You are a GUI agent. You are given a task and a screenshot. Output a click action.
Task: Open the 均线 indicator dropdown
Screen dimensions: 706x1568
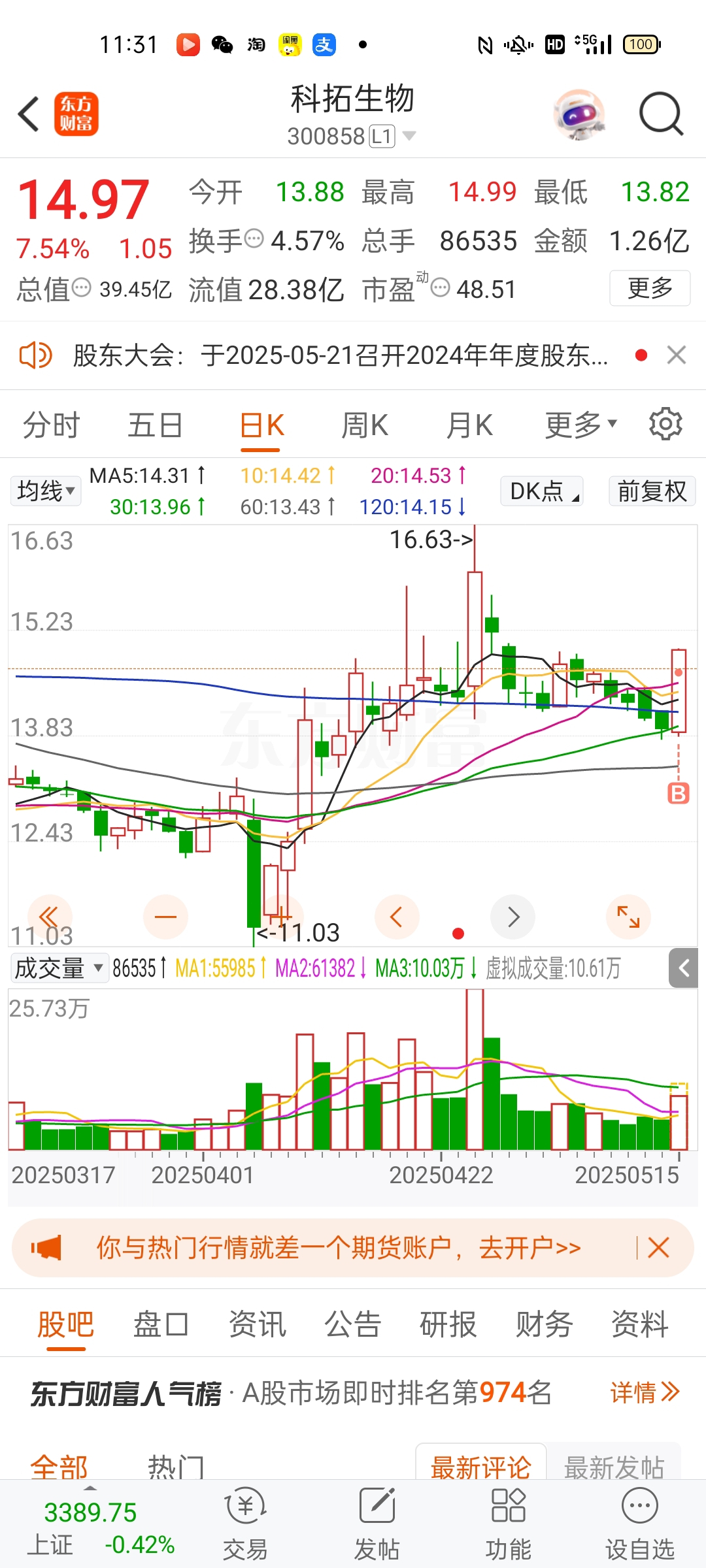46,491
